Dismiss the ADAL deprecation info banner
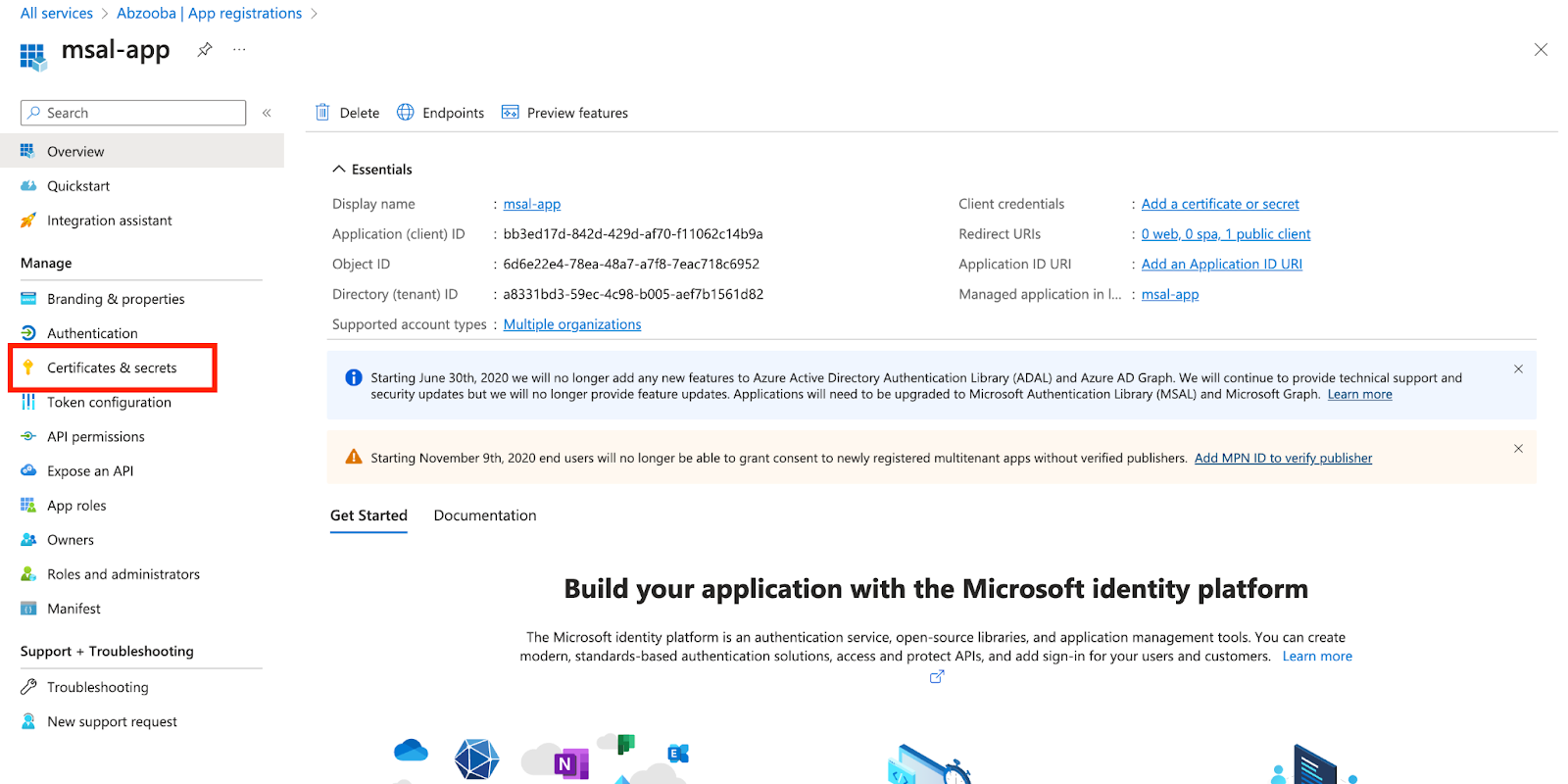1568x784 pixels. click(x=1518, y=369)
